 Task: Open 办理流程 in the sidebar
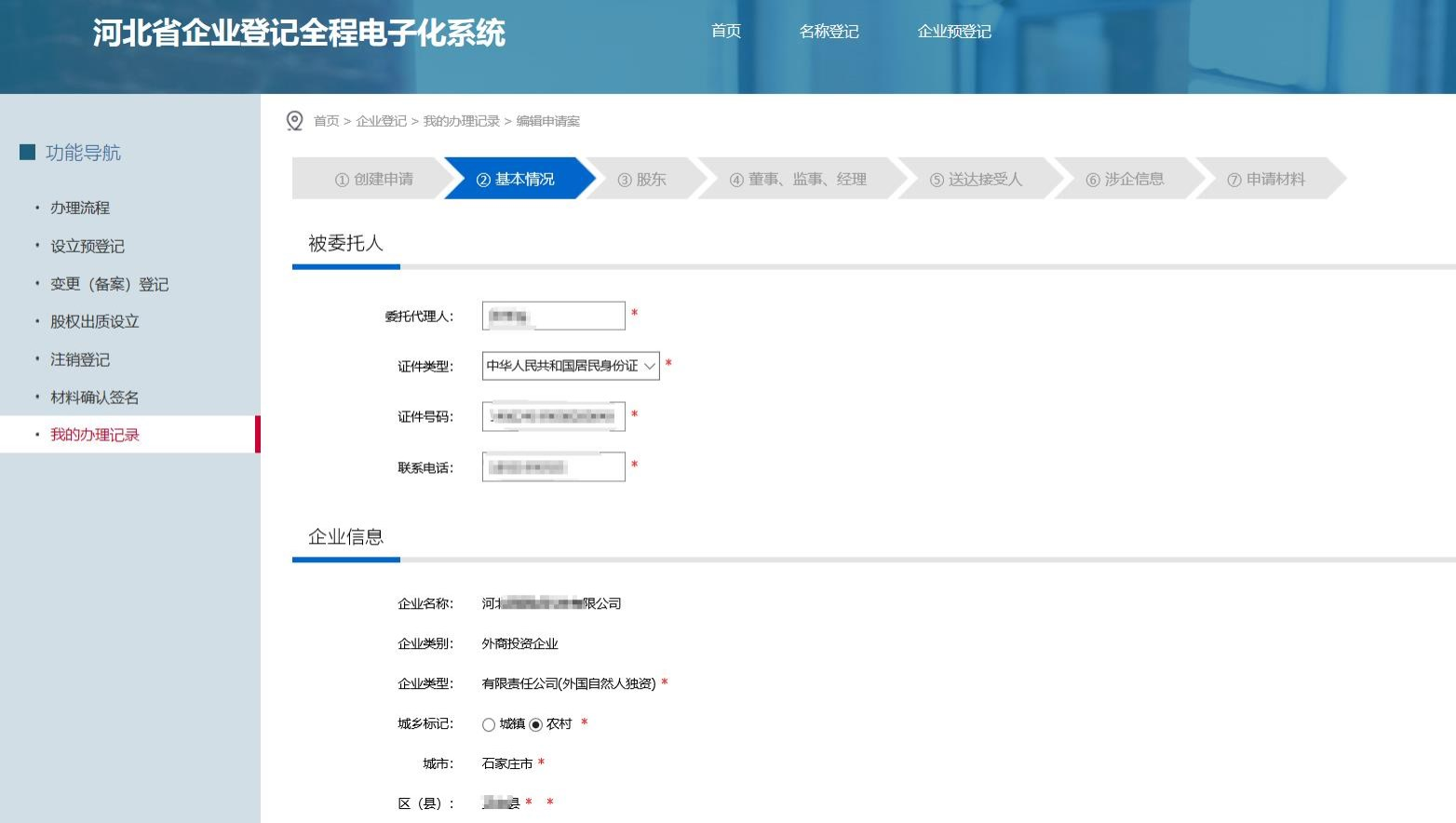point(80,208)
